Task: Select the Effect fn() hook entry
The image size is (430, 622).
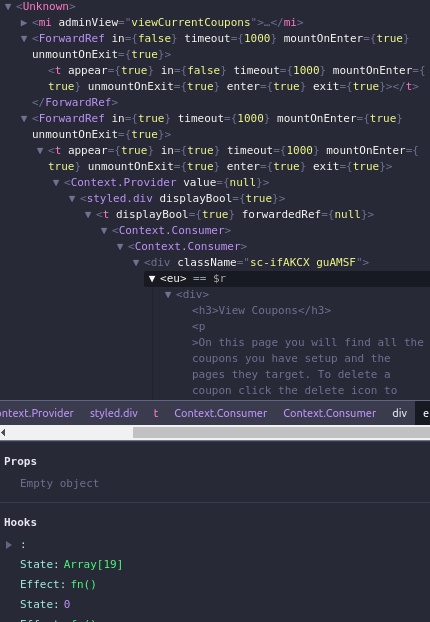Action: [58, 584]
